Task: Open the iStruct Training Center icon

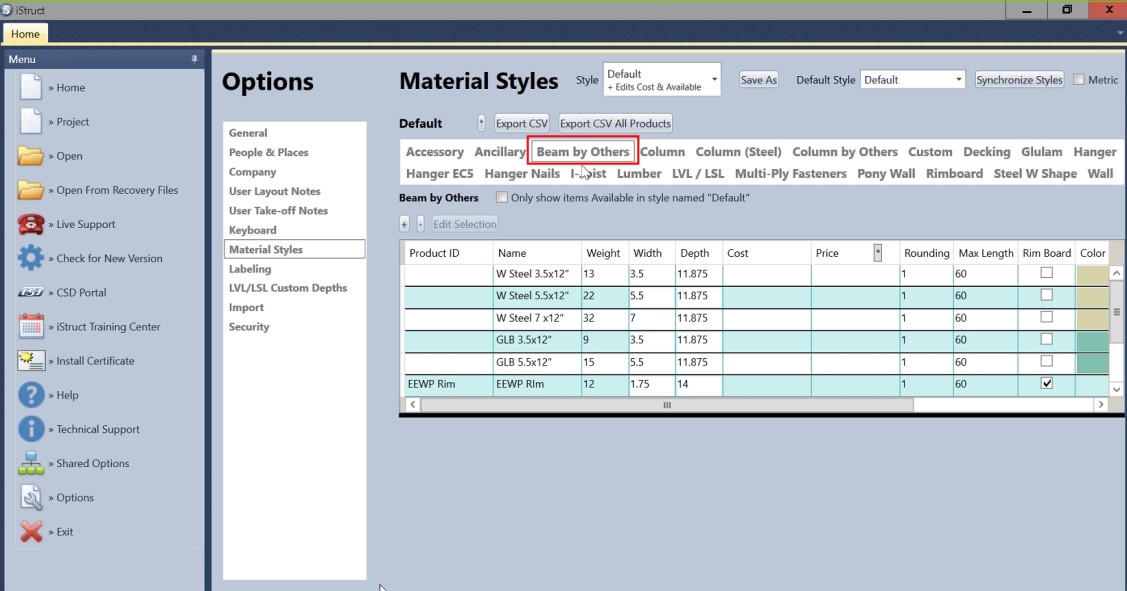Action: click(31, 326)
